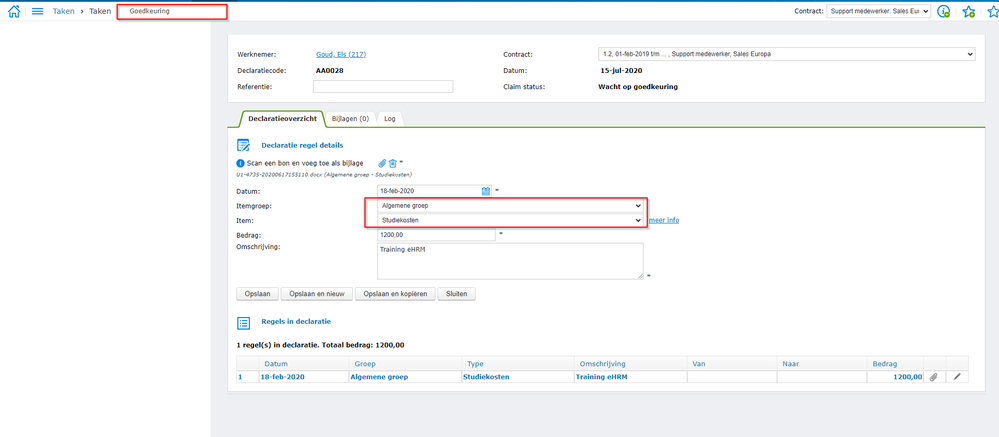Click the 'Goedkeuring' breadcrumb
The height and width of the screenshot is (437, 999).
click(x=149, y=11)
